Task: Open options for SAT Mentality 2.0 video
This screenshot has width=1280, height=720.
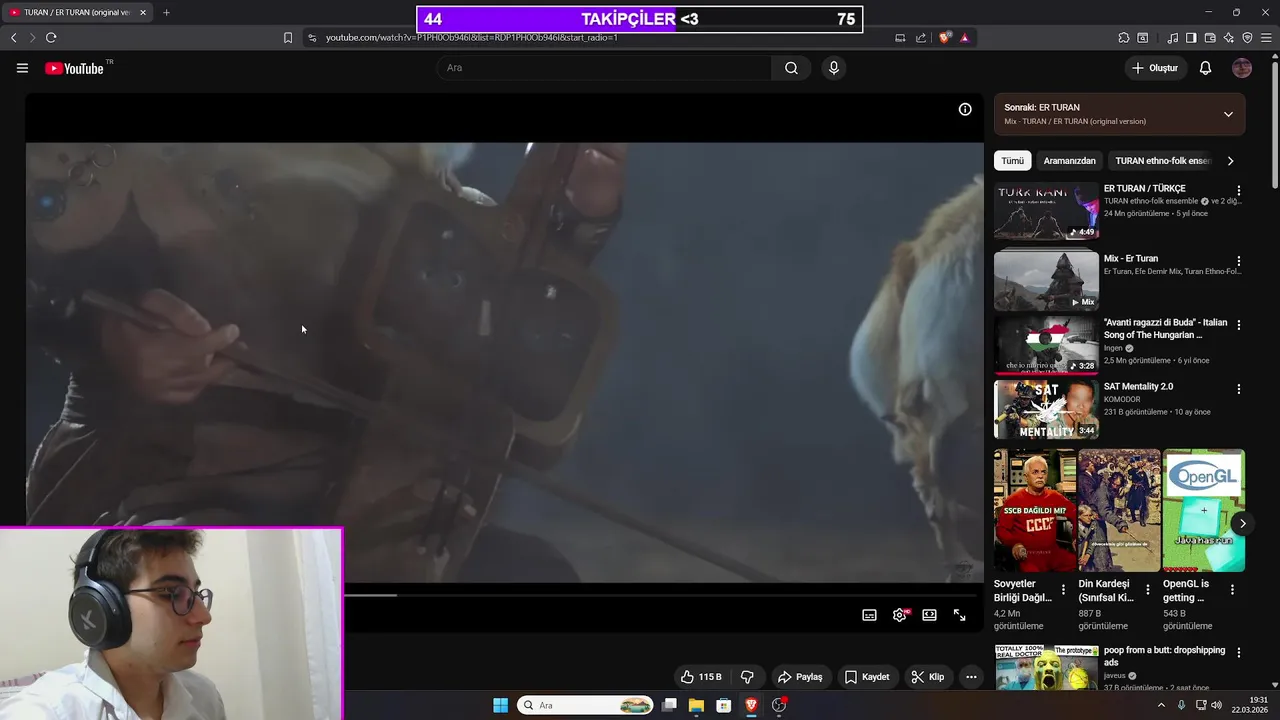Action: click(1239, 389)
